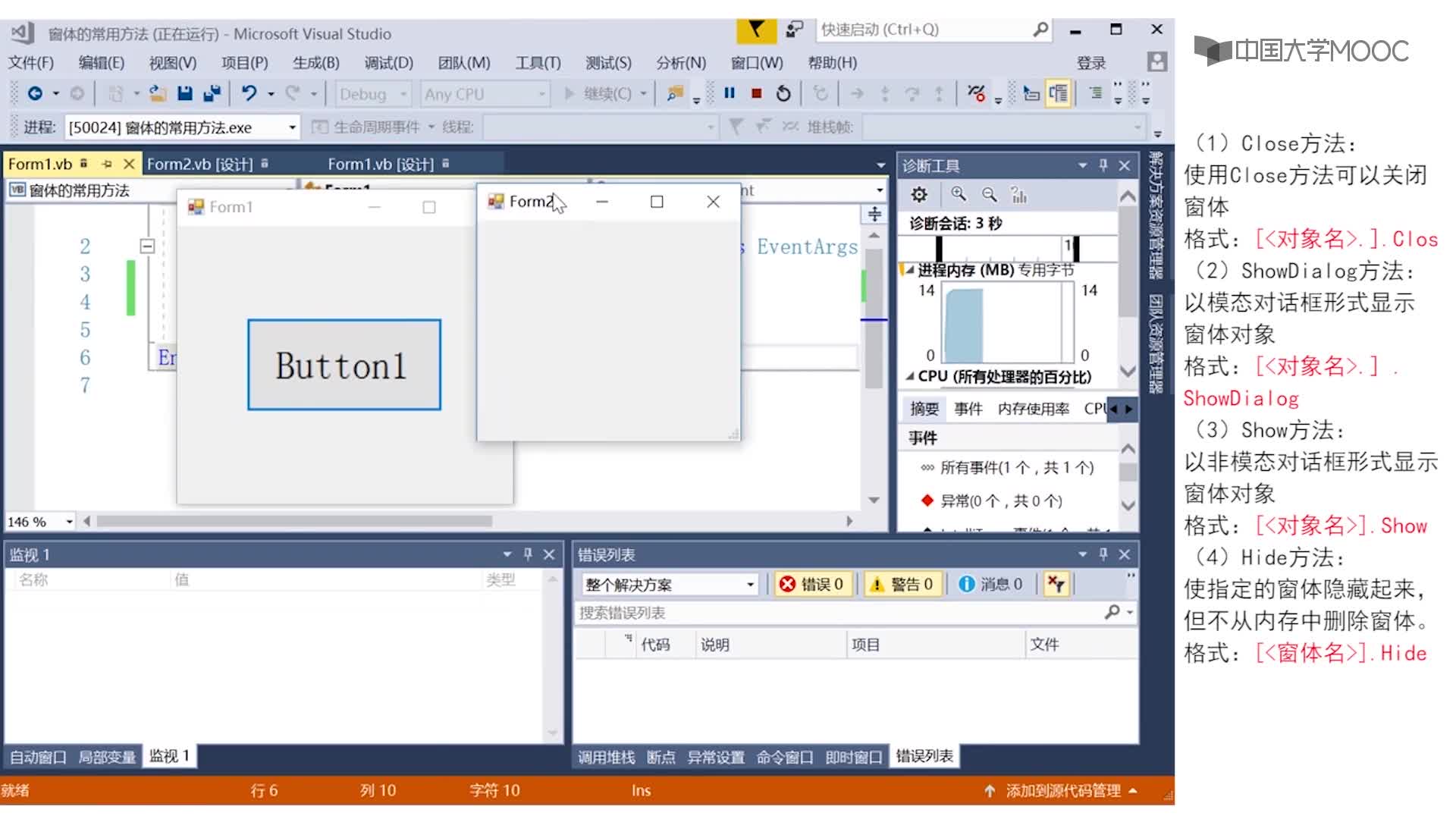Click the Save floppy disk icon
Screen dimensions: 1456x819
pyautogui.click(x=184, y=93)
